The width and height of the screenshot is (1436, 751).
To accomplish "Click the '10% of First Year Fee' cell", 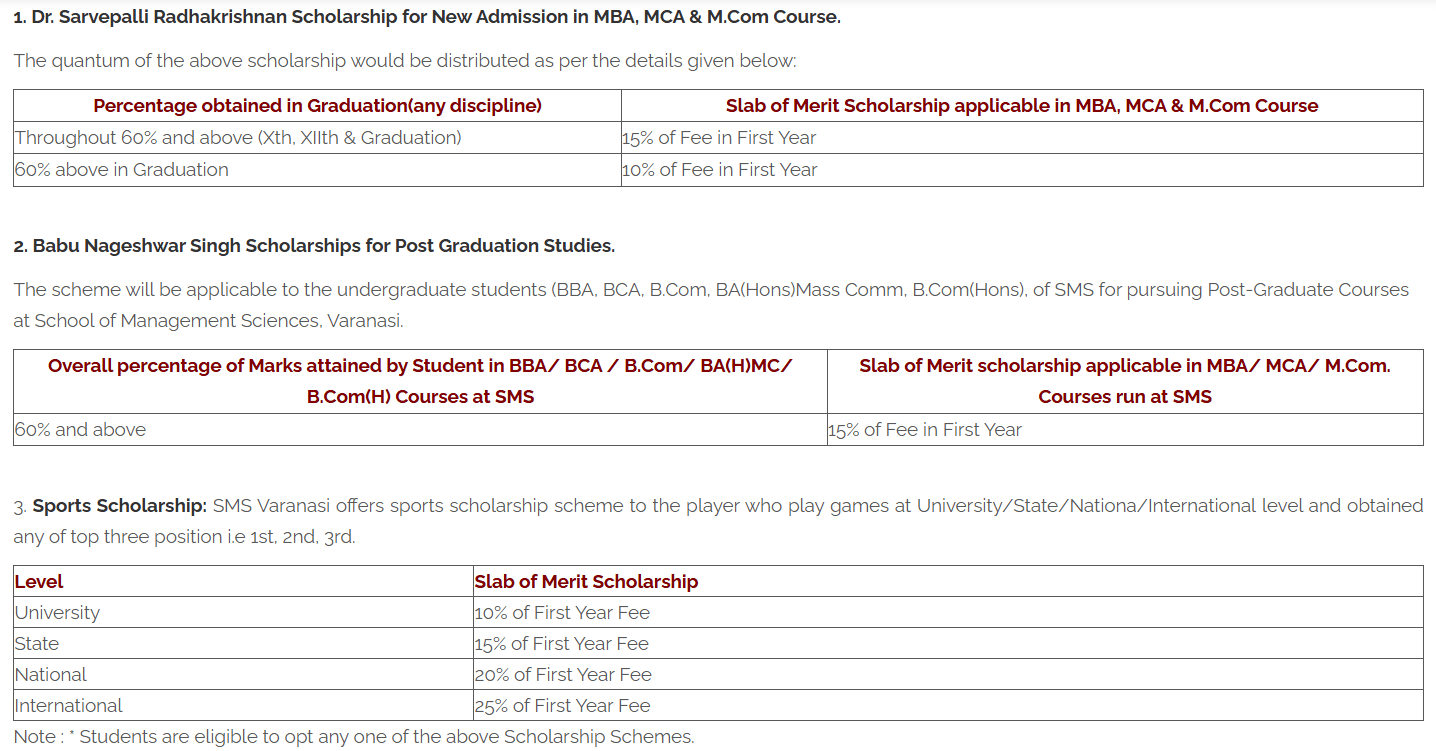I will coord(563,612).
